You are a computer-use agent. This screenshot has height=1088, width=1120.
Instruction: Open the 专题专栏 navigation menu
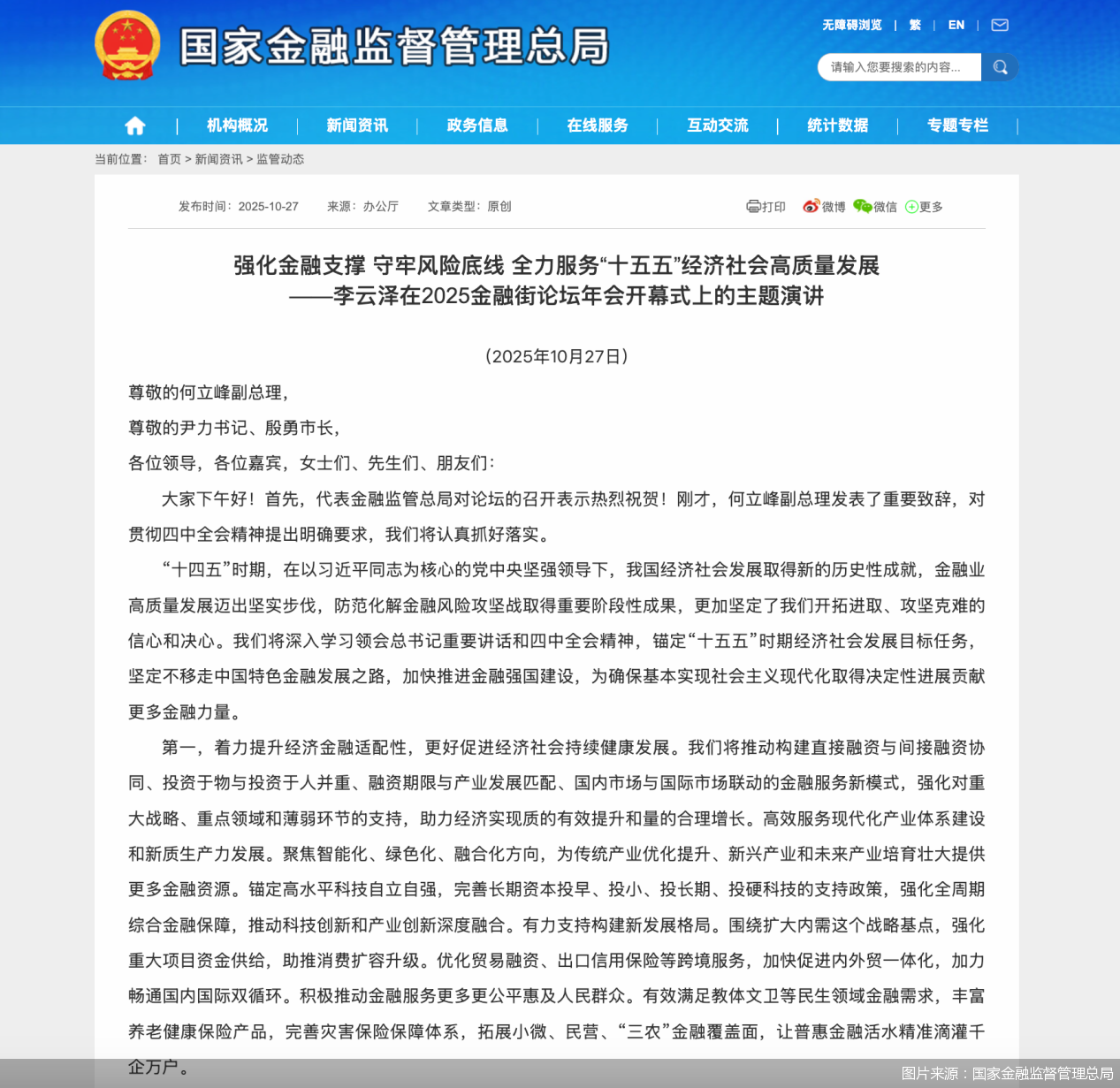coord(956,125)
